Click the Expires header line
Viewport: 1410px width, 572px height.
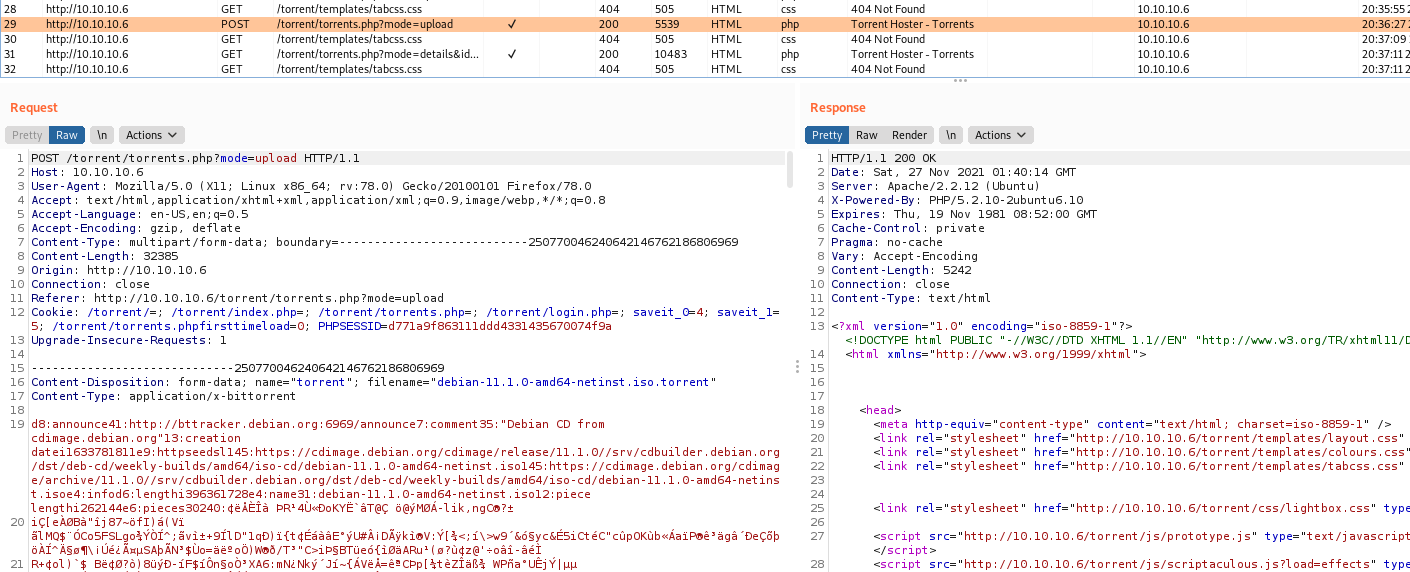pos(964,214)
